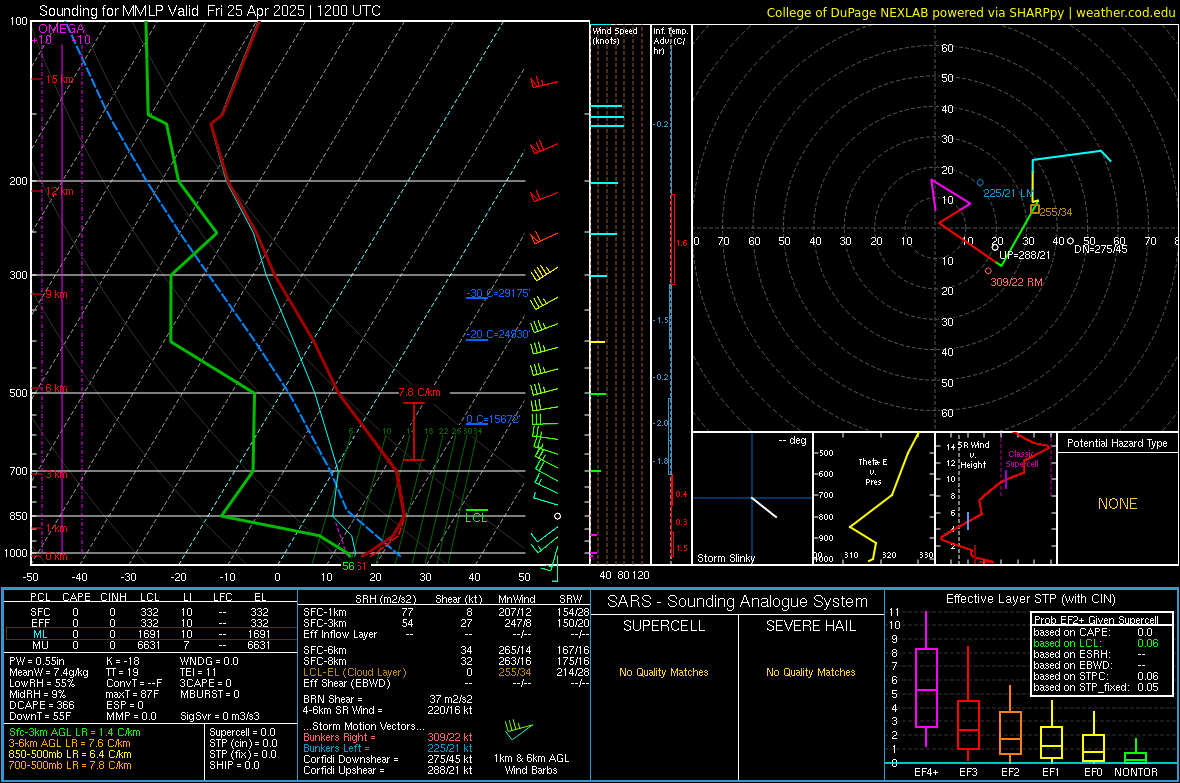Click the Potential Hazard Type heading
1180x783 pixels.
pos(1118,443)
